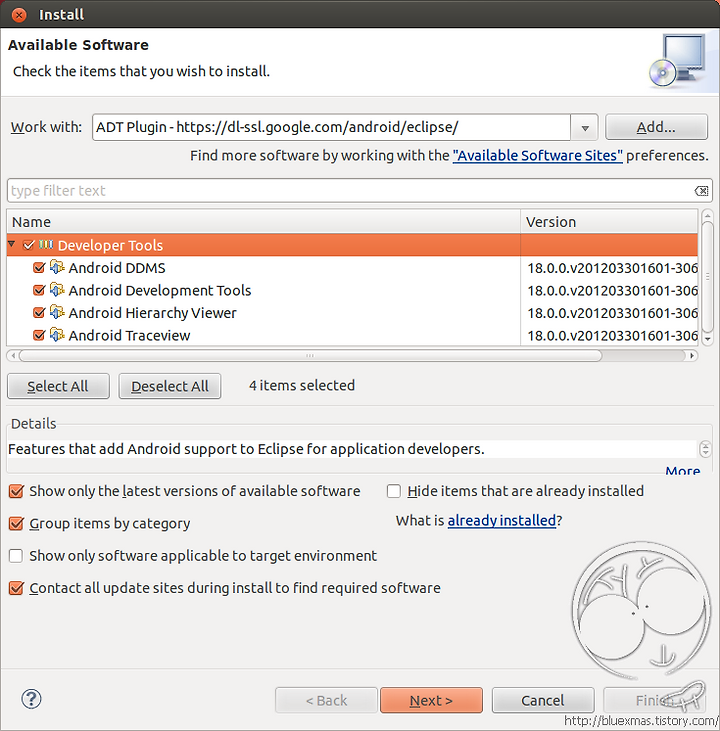
Task: Open the Available Software Sites link
Action: click(537, 155)
